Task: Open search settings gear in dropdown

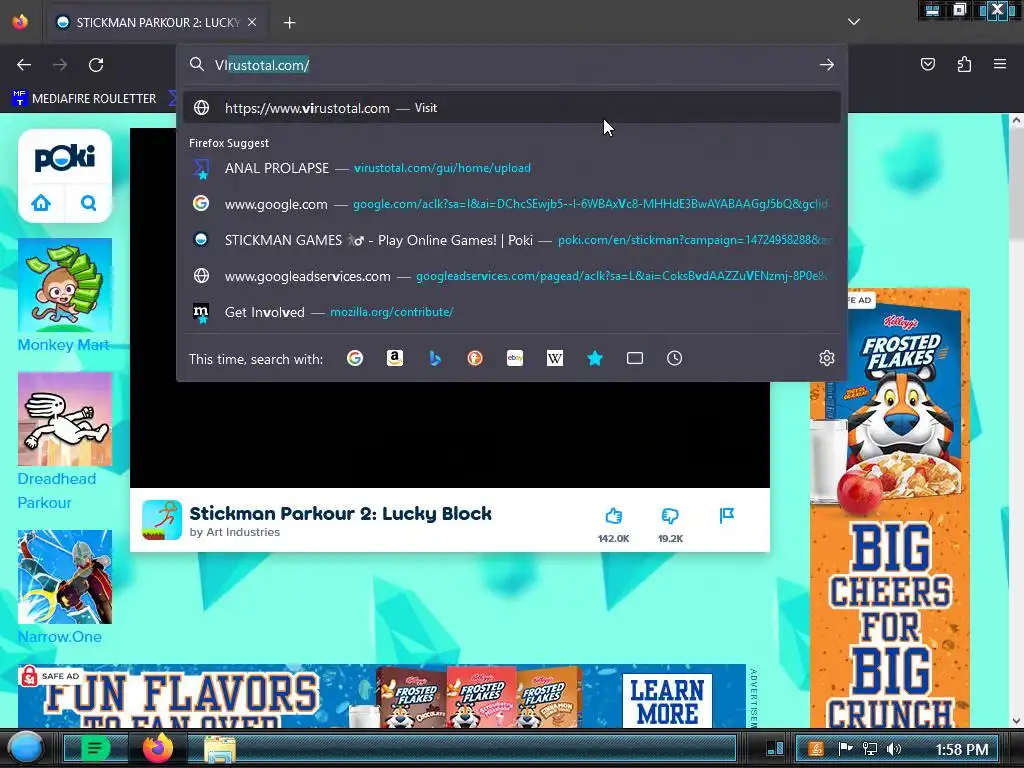Action: pyautogui.click(x=827, y=358)
